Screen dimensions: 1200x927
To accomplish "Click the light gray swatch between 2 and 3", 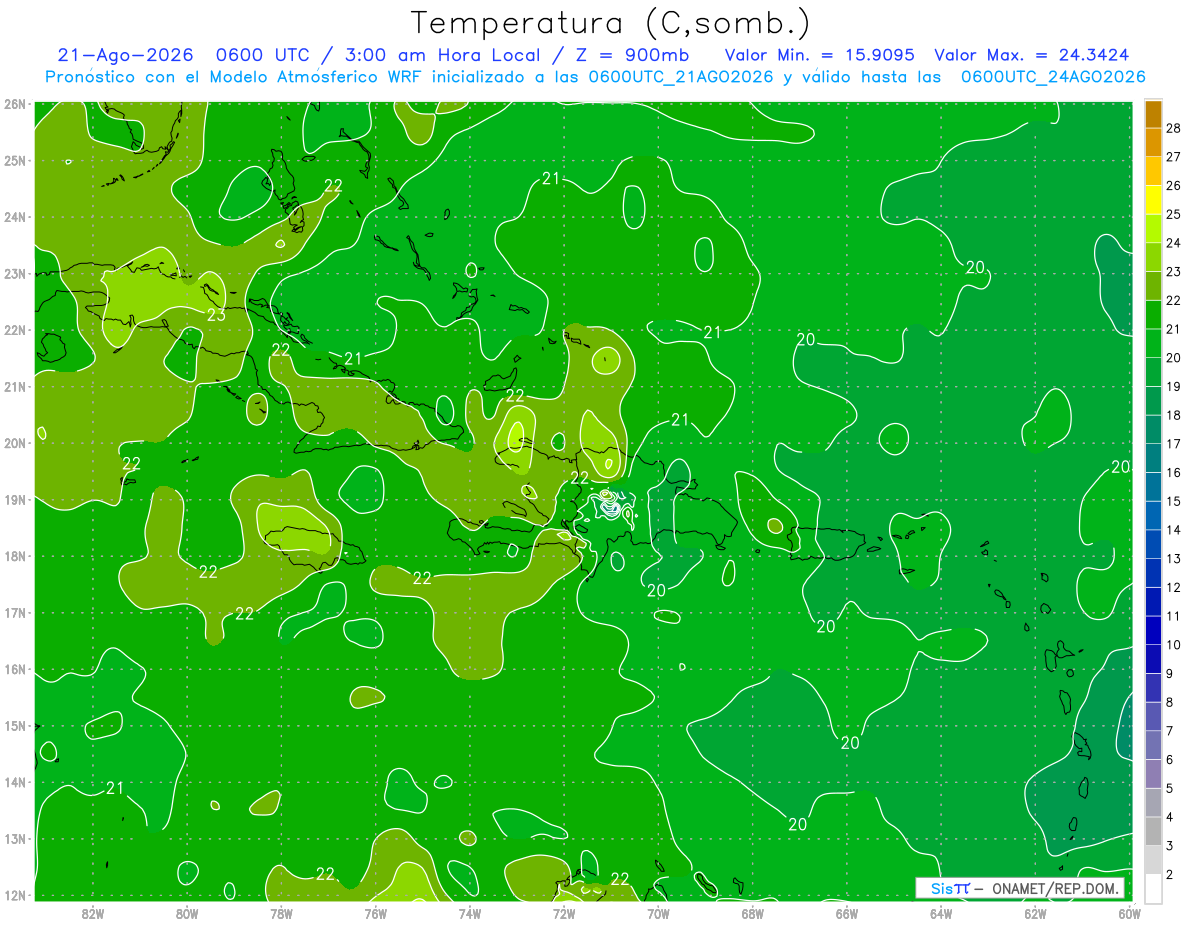I will [1153, 860].
